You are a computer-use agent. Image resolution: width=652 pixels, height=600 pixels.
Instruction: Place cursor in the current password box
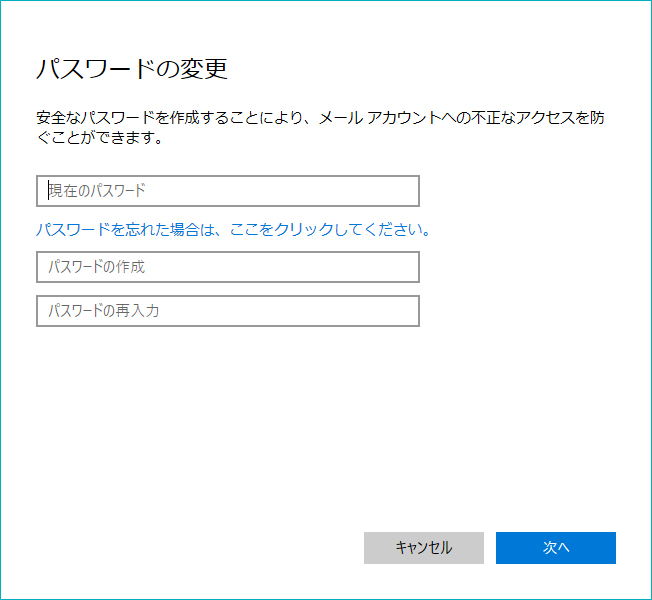click(x=227, y=191)
